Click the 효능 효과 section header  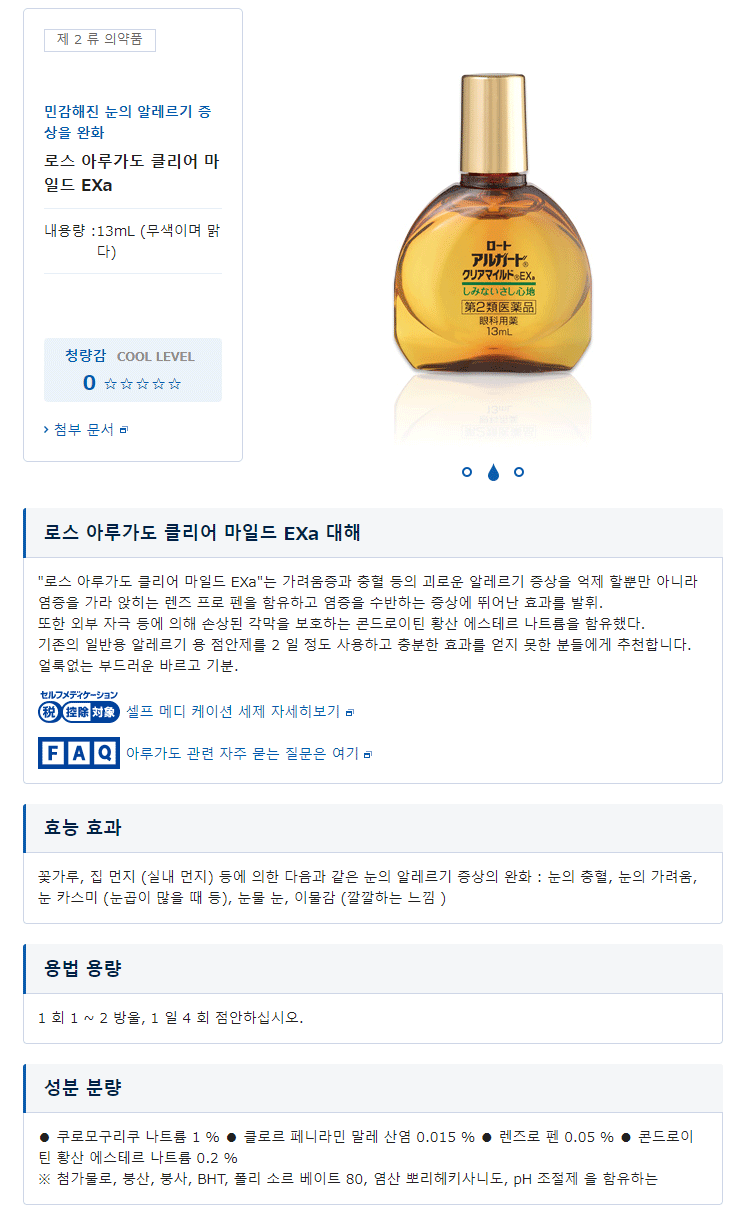pos(373,828)
